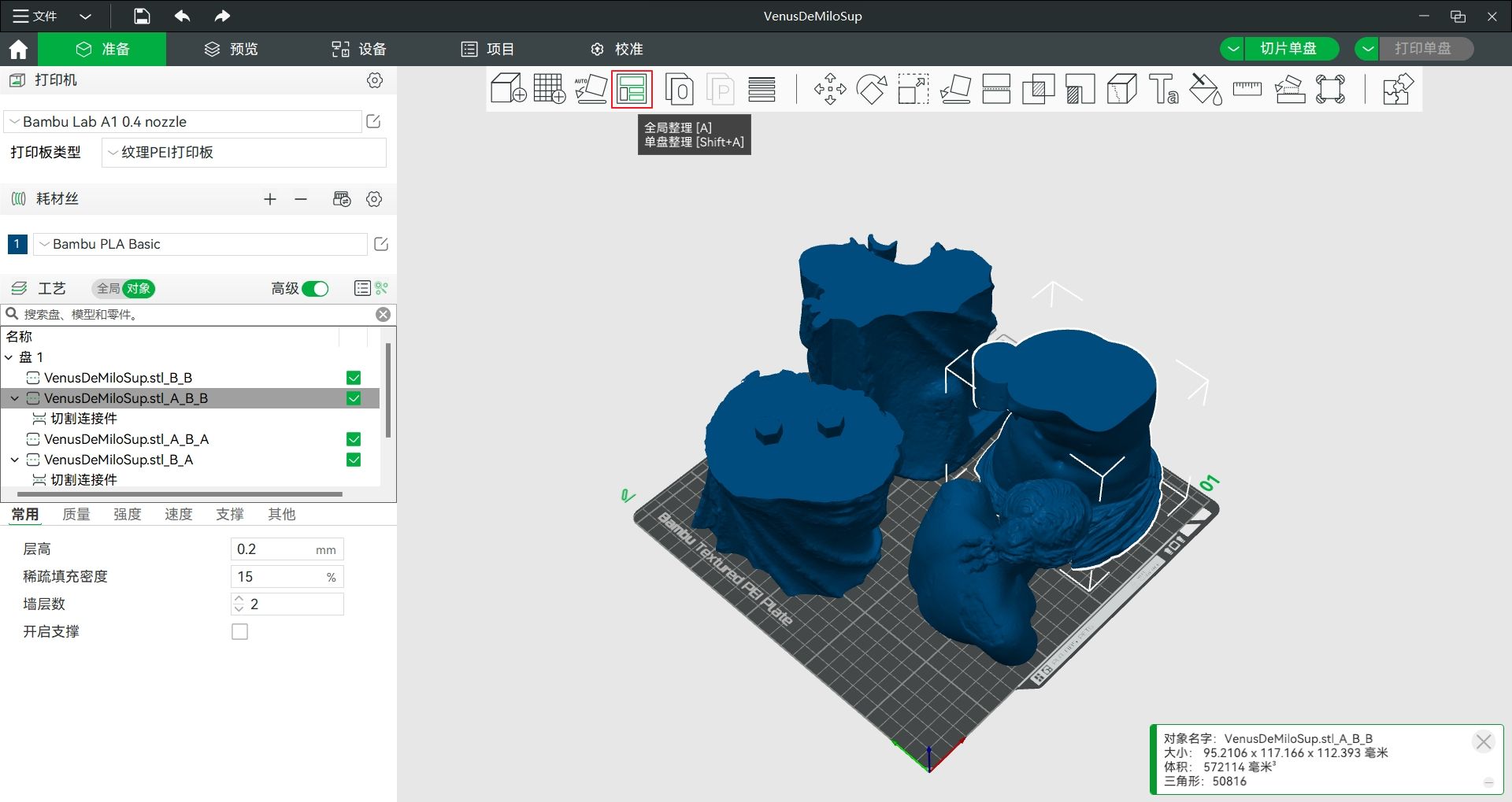
Task: Select the Rotate tool
Action: coord(872,89)
